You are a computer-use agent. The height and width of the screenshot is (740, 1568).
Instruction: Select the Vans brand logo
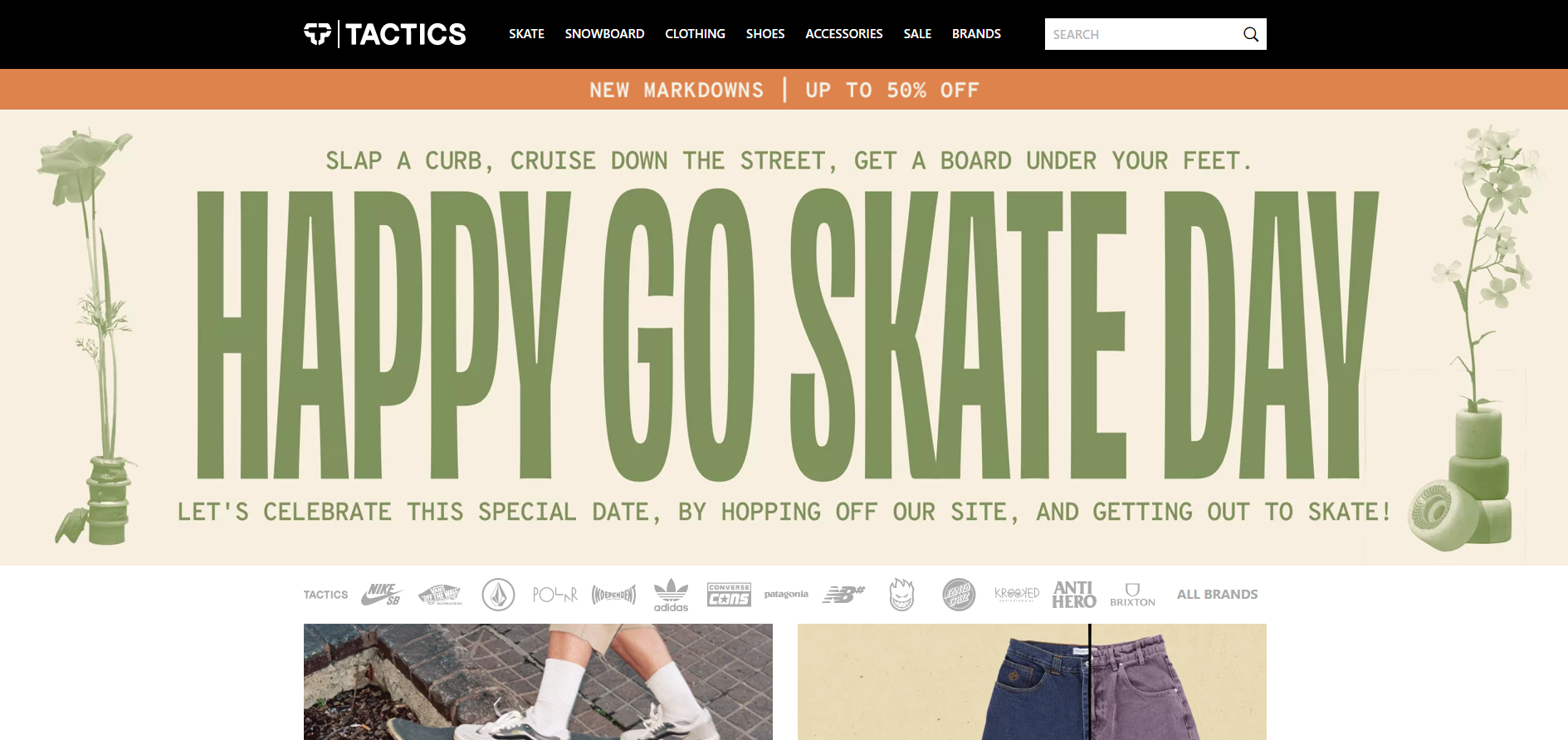click(440, 595)
